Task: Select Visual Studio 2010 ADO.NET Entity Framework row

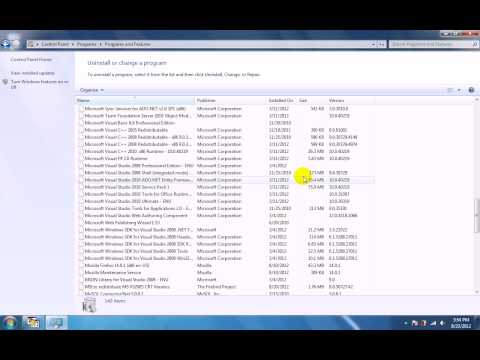Action: point(226,180)
